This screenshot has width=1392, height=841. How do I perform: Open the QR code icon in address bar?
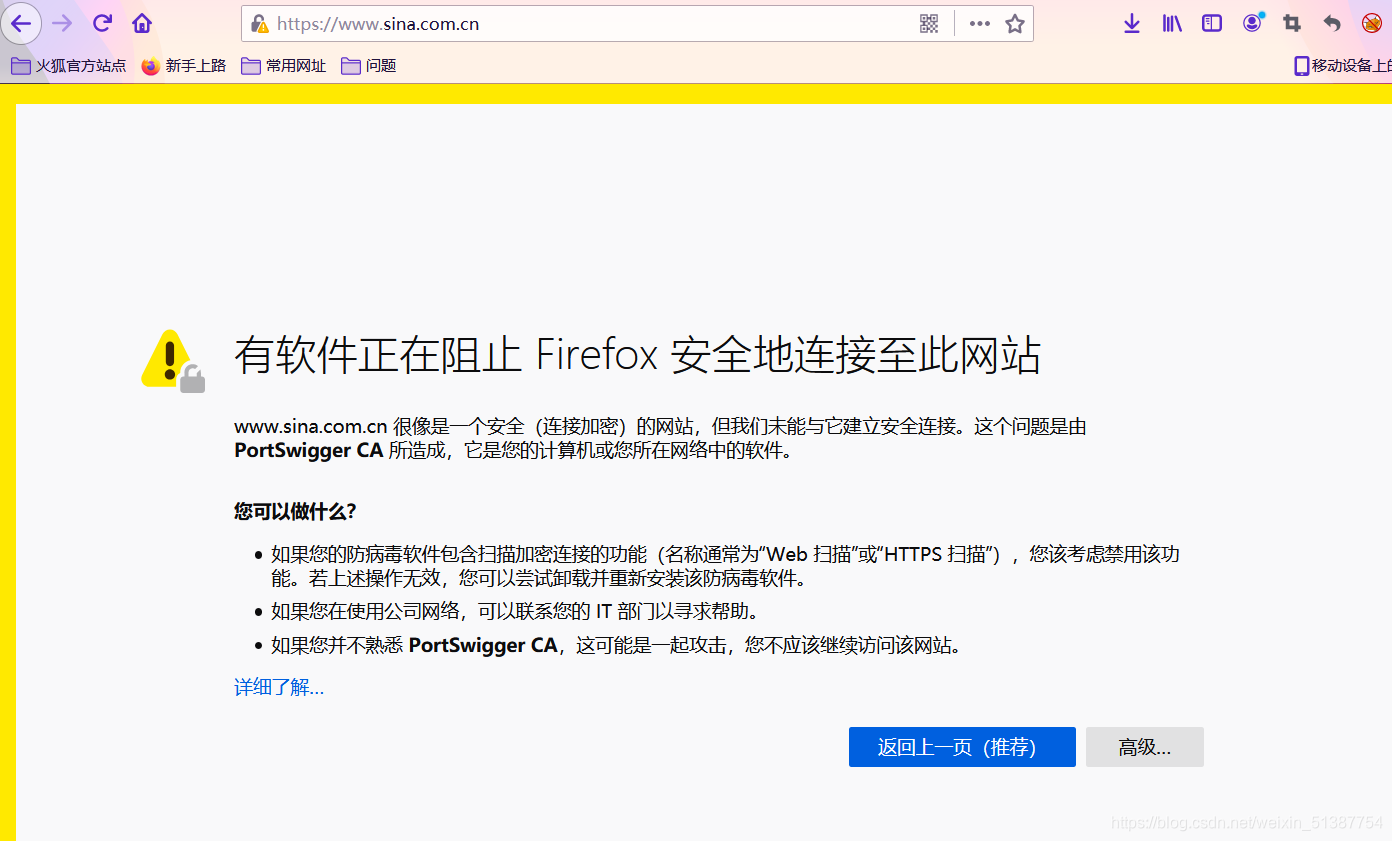tap(929, 24)
